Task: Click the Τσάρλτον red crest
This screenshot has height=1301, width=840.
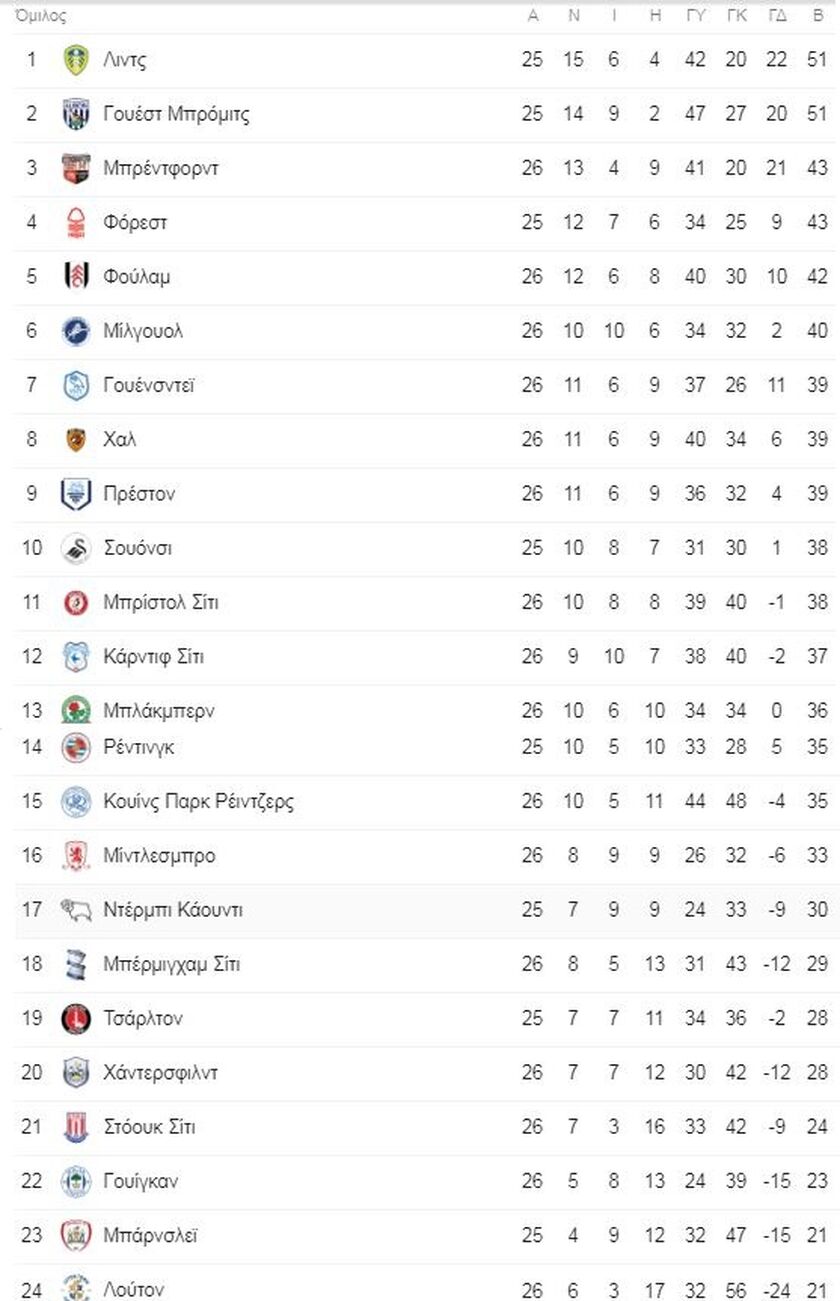Action: coord(75,1018)
